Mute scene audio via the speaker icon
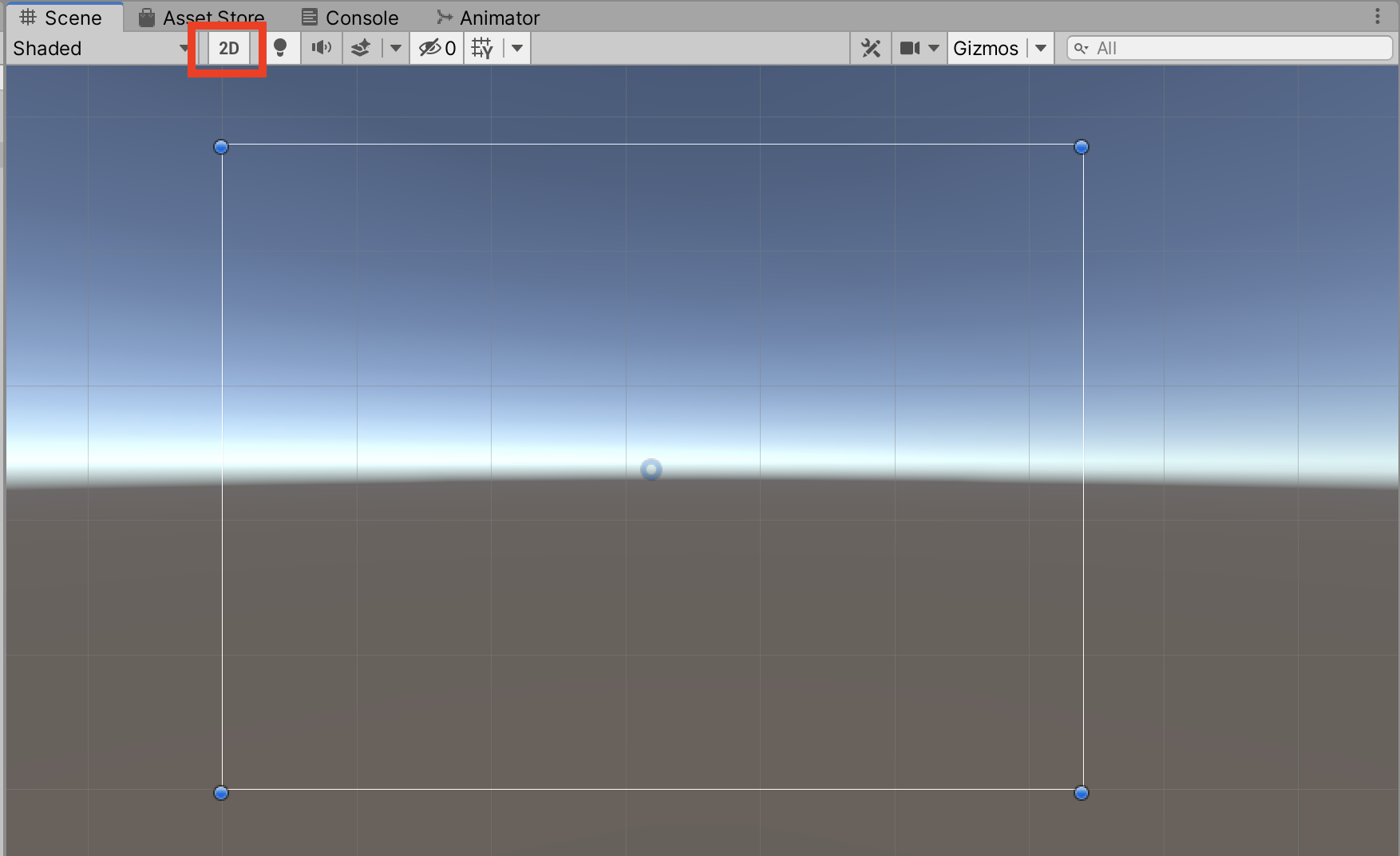The image size is (1400, 856). [321, 49]
